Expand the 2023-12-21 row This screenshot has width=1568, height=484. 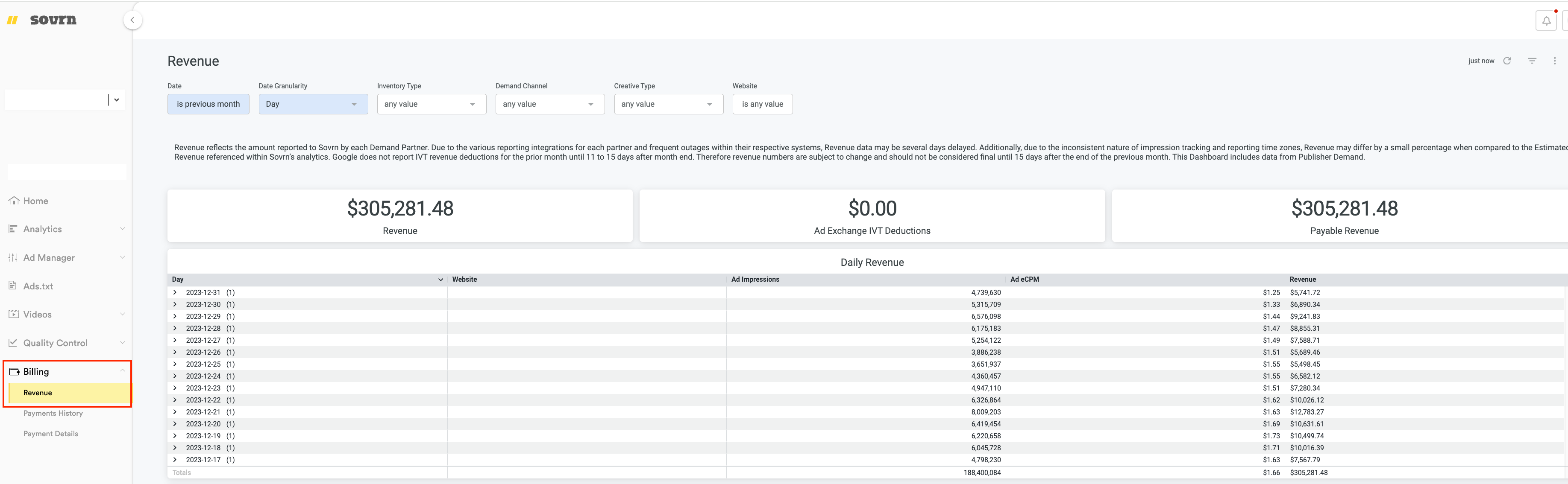point(175,412)
